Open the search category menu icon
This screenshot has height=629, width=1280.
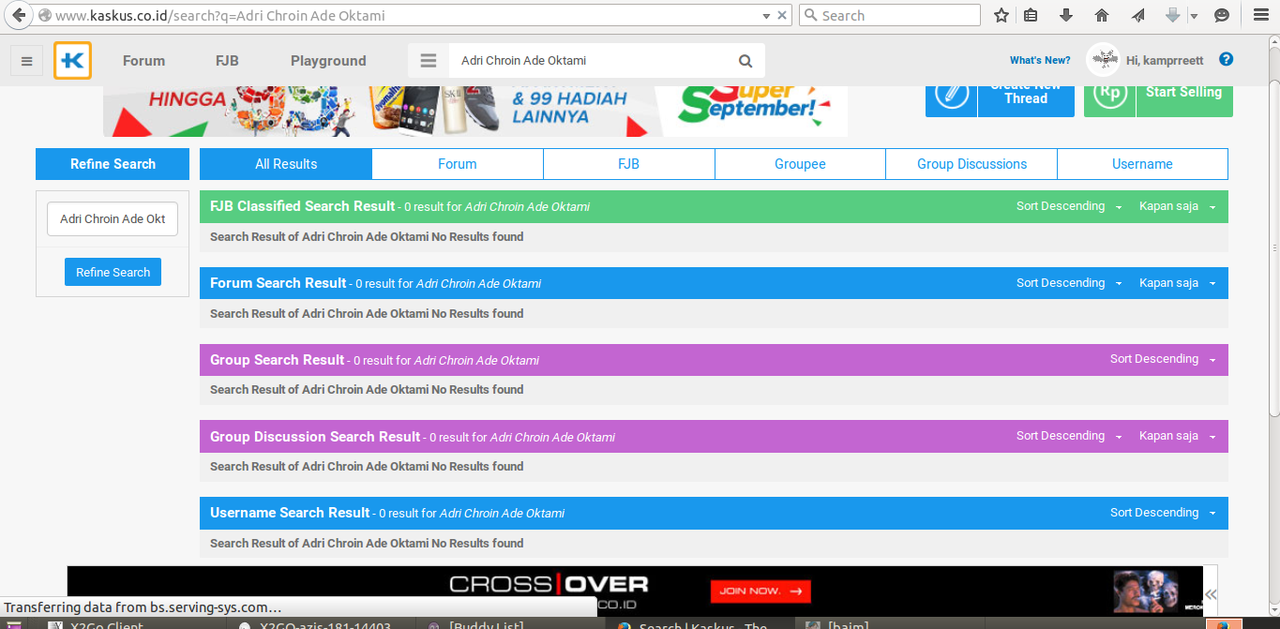(429, 61)
